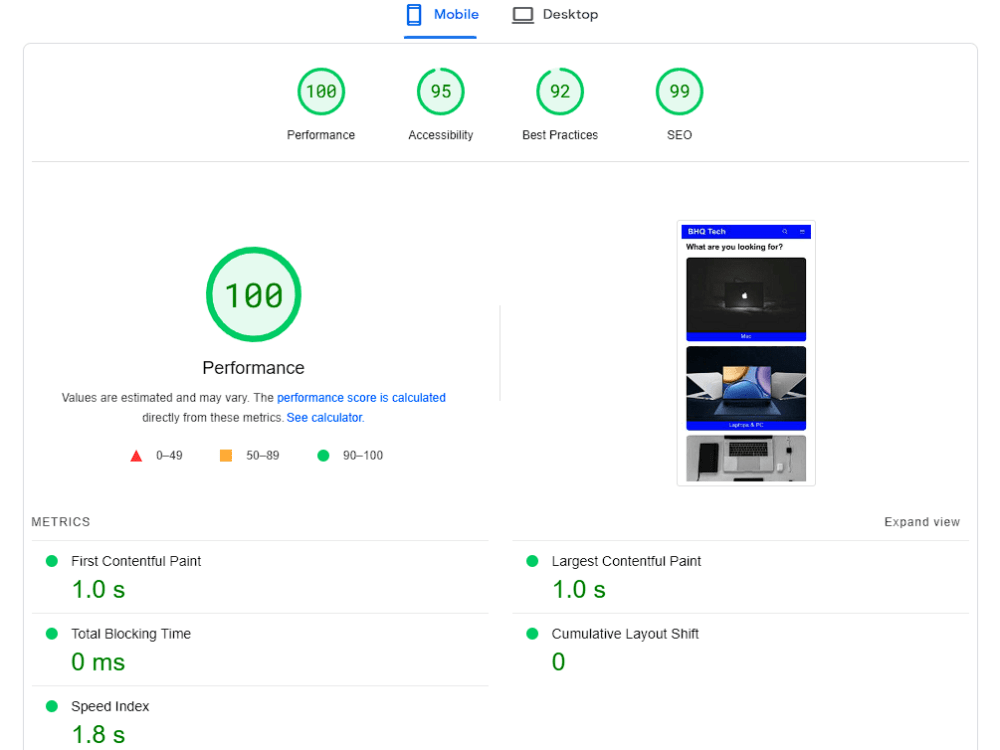This screenshot has width=1000, height=750.
Task: Switch to the Desktop tab
Action: 555,15
